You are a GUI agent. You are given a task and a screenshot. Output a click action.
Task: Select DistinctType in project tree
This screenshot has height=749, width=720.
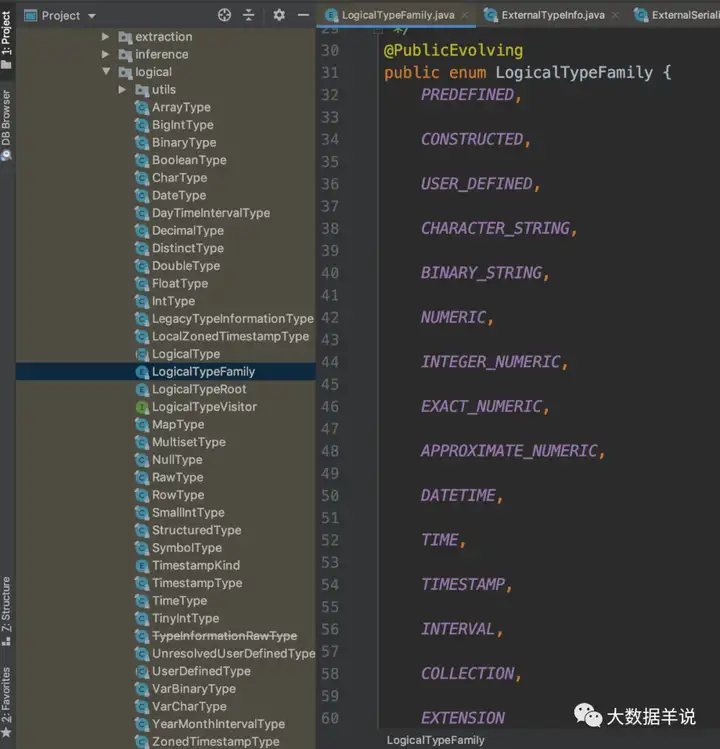click(188, 248)
